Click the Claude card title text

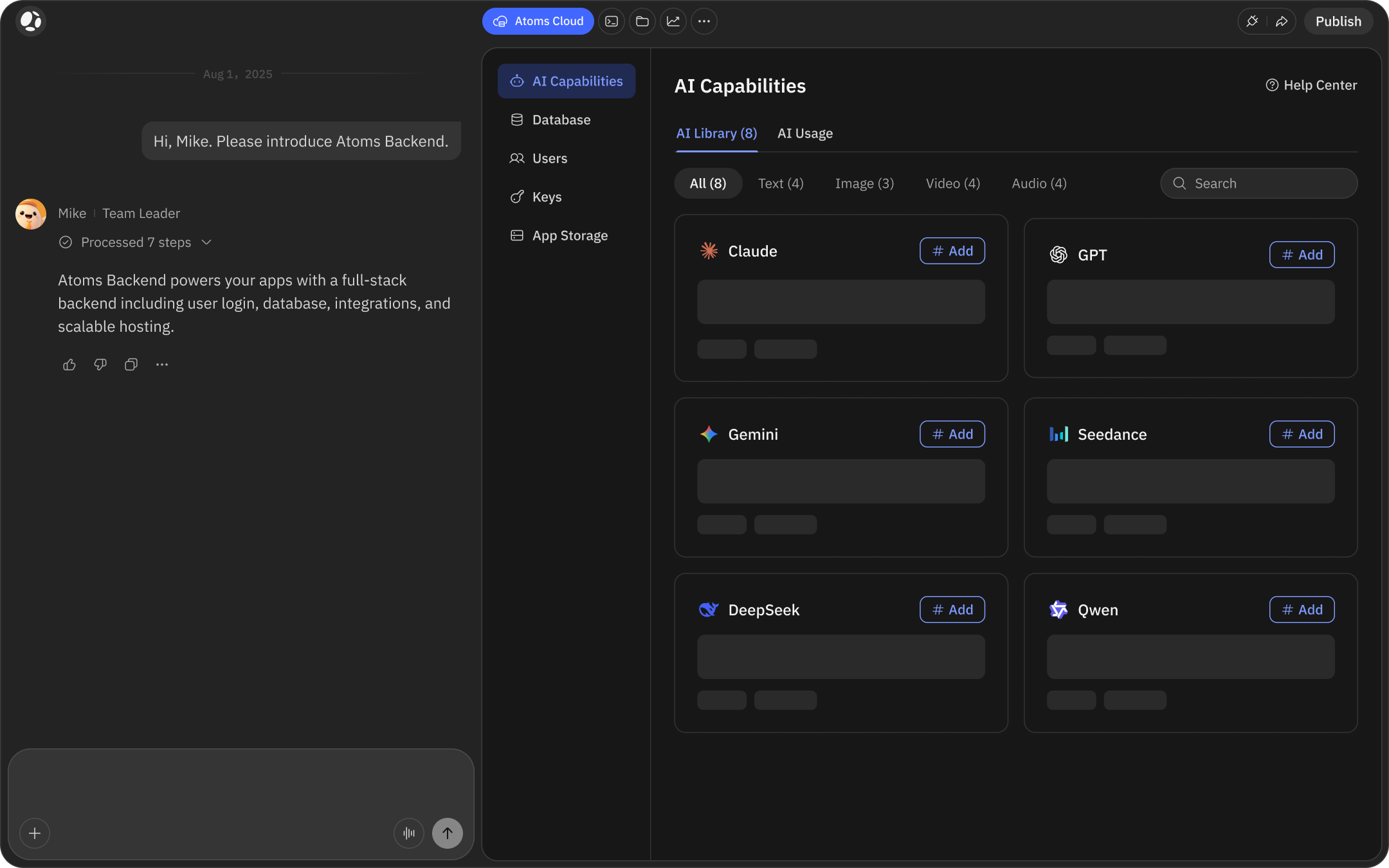tap(752, 251)
